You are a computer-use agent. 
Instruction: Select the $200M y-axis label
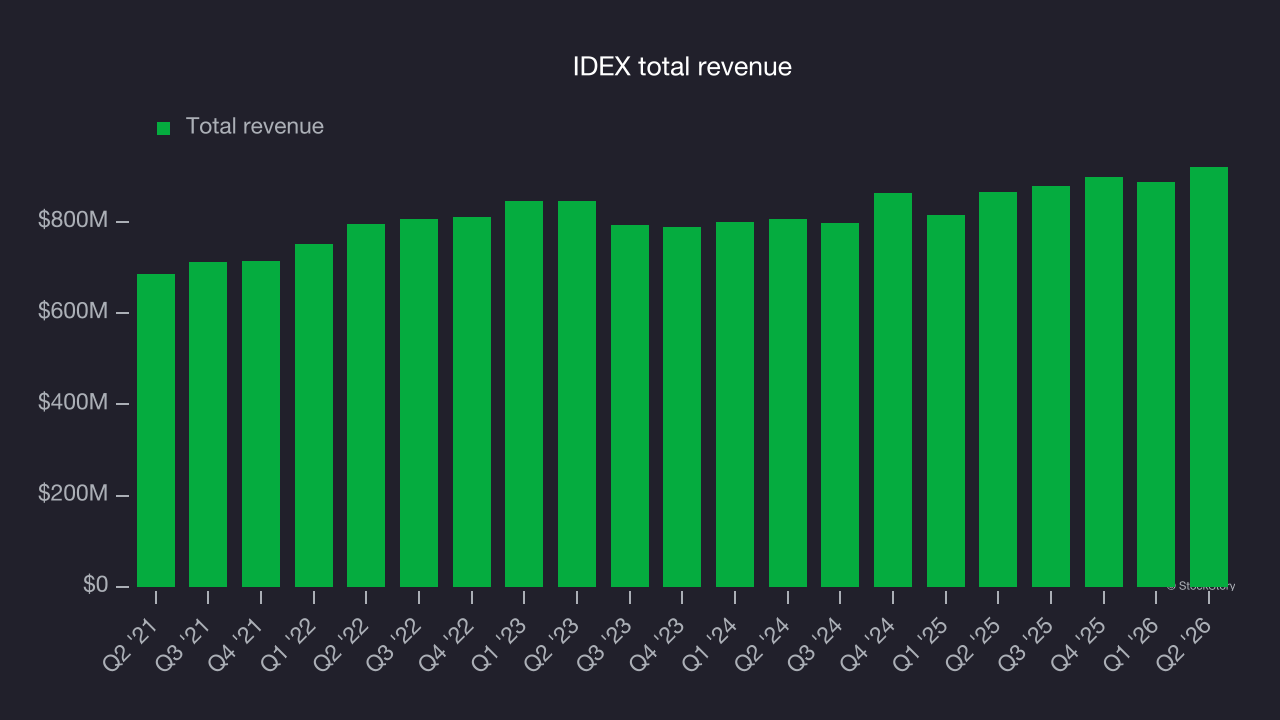(73, 495)
